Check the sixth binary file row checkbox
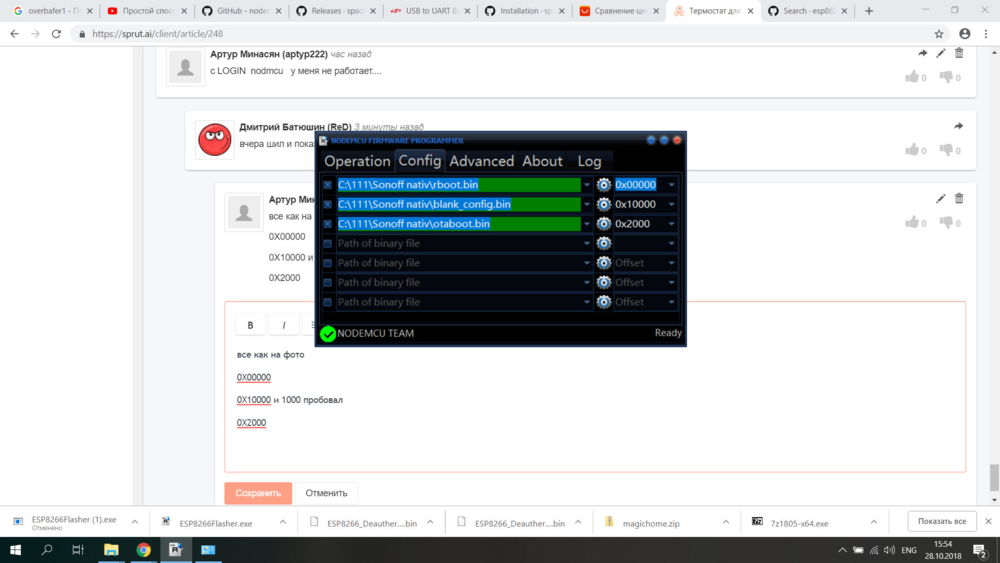1000x563 pixels. tap(328, 282)
